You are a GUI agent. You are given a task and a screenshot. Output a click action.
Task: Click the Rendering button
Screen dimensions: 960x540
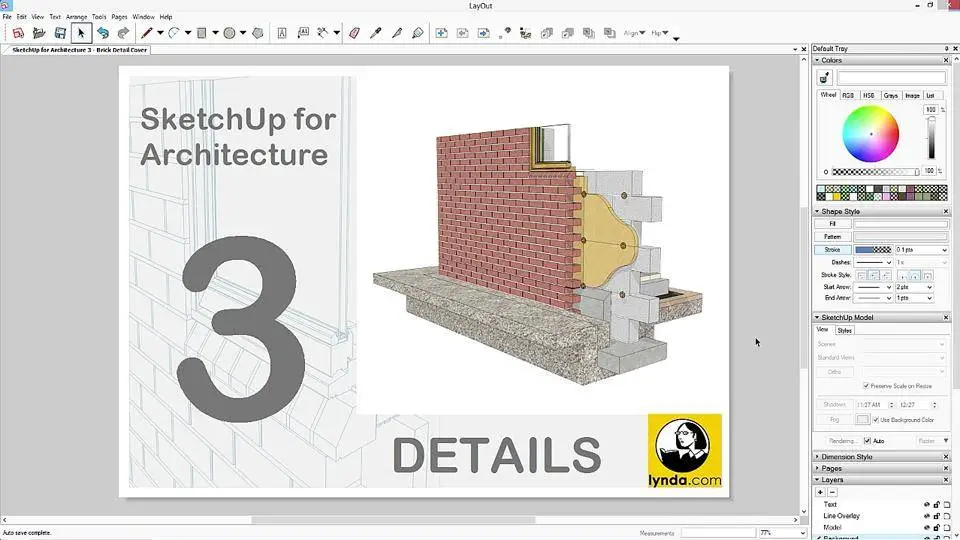pyautogui.click(x=843, y=441)
